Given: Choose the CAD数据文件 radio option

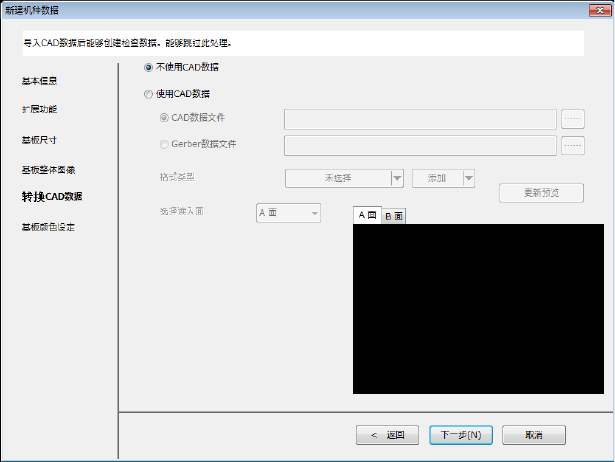Looking at the screenshot, I should click(164, 118).
